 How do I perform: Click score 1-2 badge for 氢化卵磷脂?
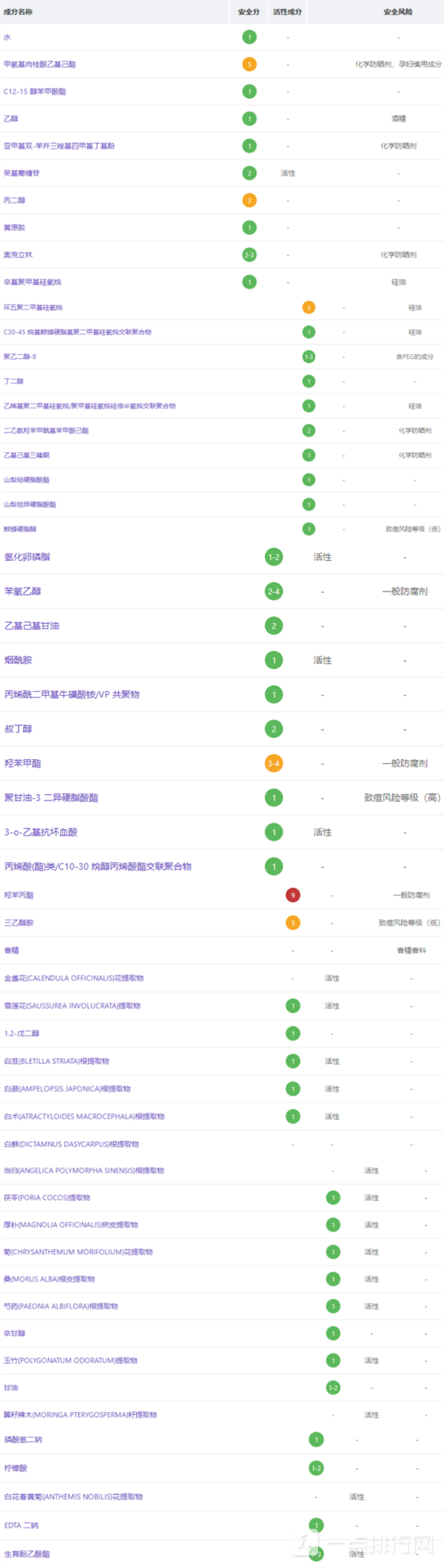[274, 557]
